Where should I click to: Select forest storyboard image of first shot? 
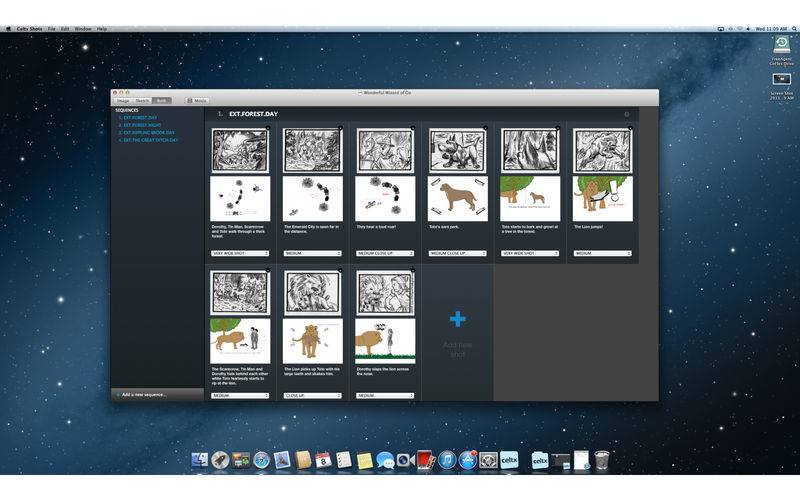240,151
